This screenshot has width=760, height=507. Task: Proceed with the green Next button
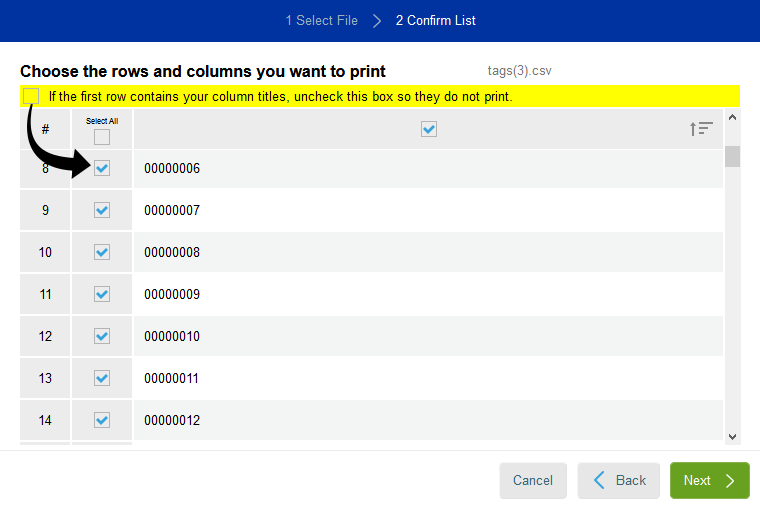710,480
